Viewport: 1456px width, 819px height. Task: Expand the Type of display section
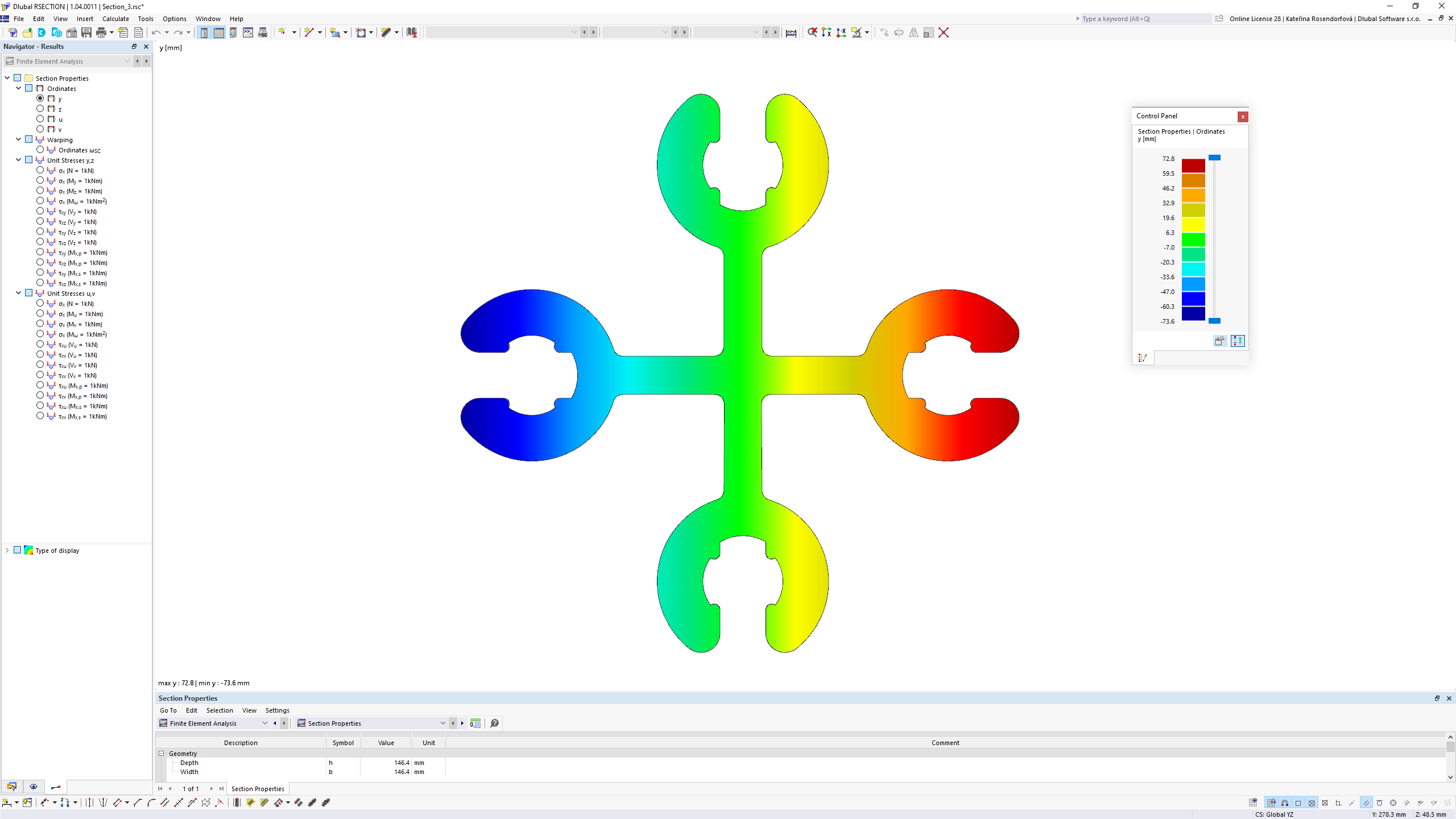8,550
